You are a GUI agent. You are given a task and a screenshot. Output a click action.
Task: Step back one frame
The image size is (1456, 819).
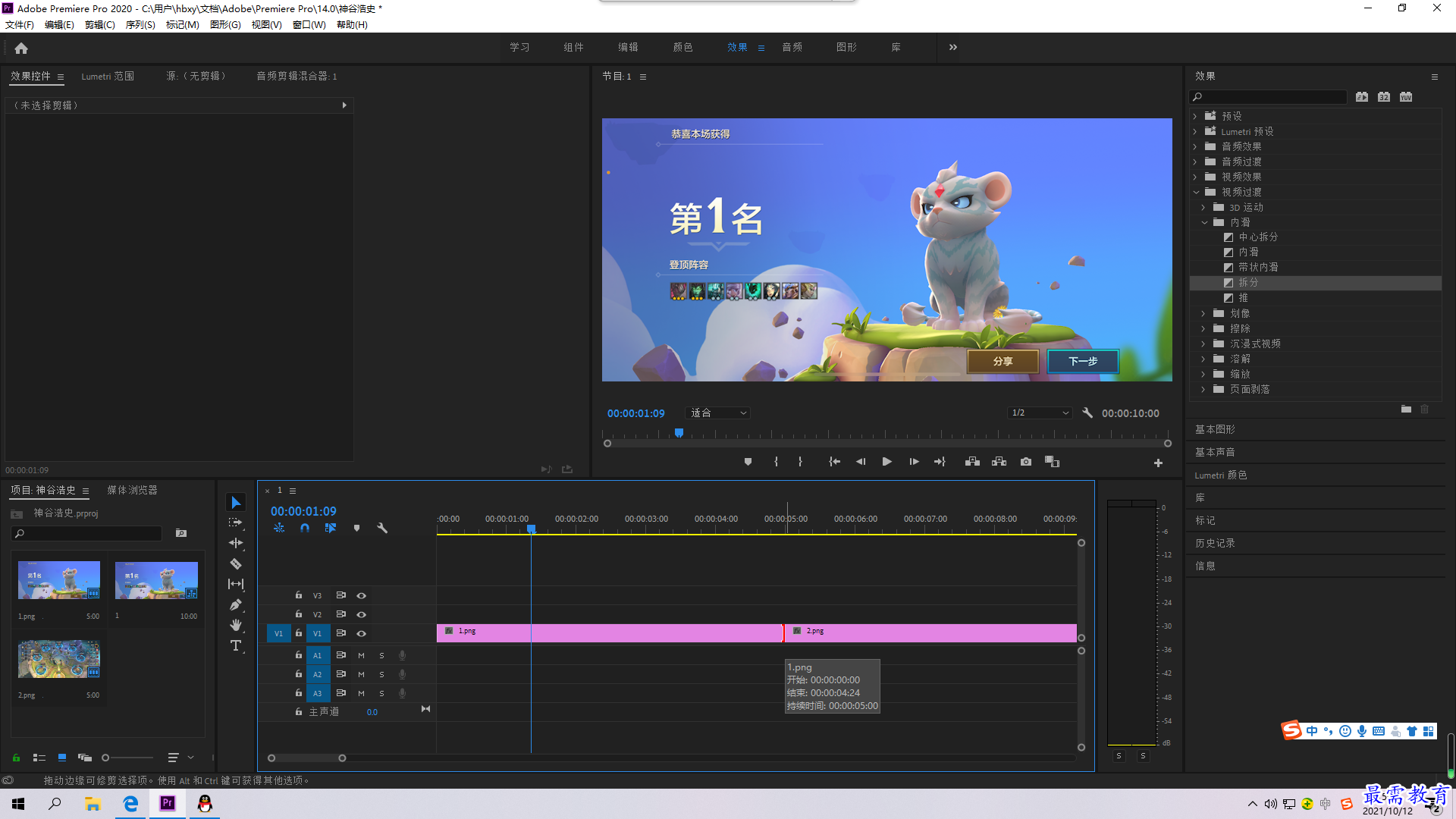pyautogui.click(x=861, y=462)
